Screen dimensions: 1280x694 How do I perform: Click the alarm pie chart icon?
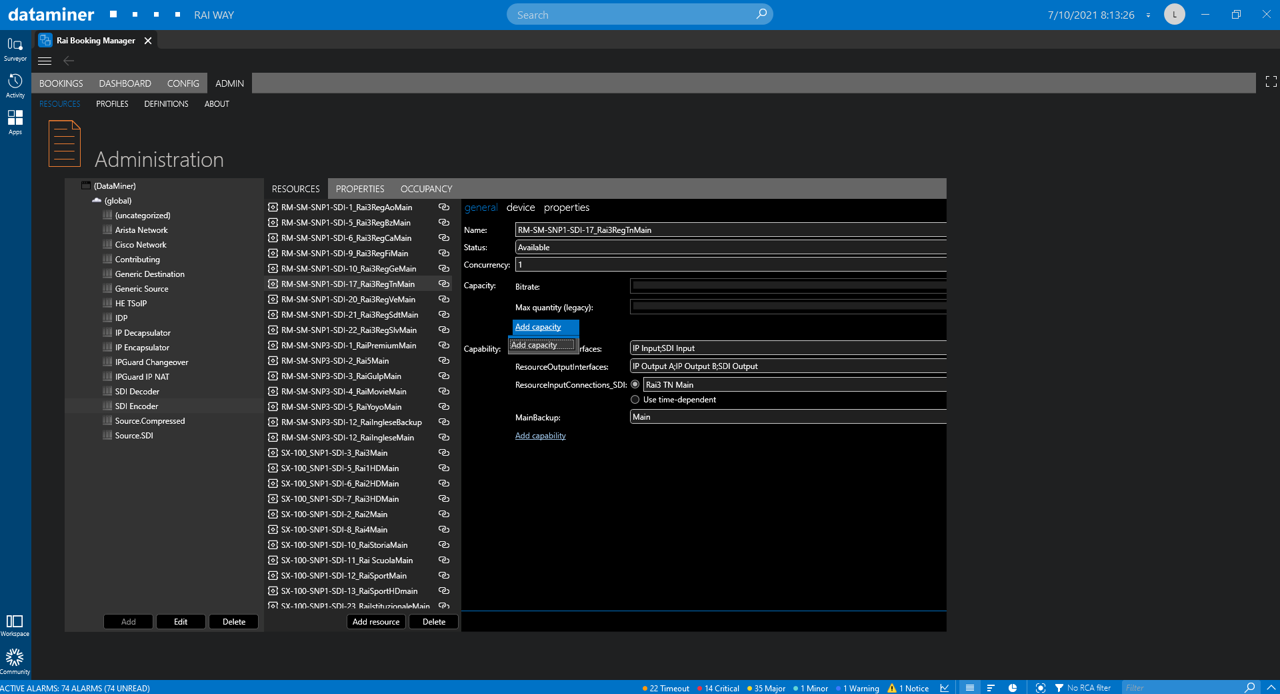1013,688
